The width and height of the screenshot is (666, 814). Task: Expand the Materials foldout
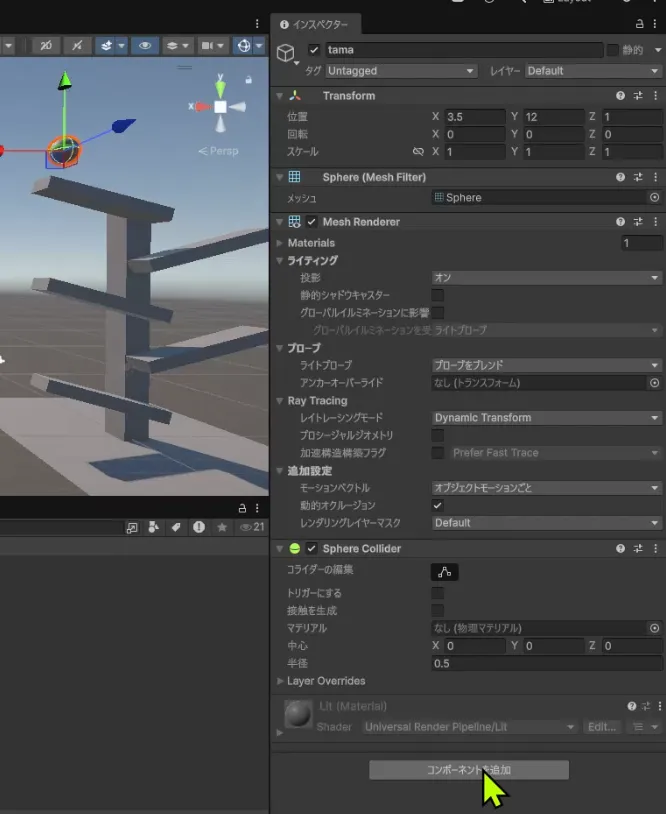[279, 243]
